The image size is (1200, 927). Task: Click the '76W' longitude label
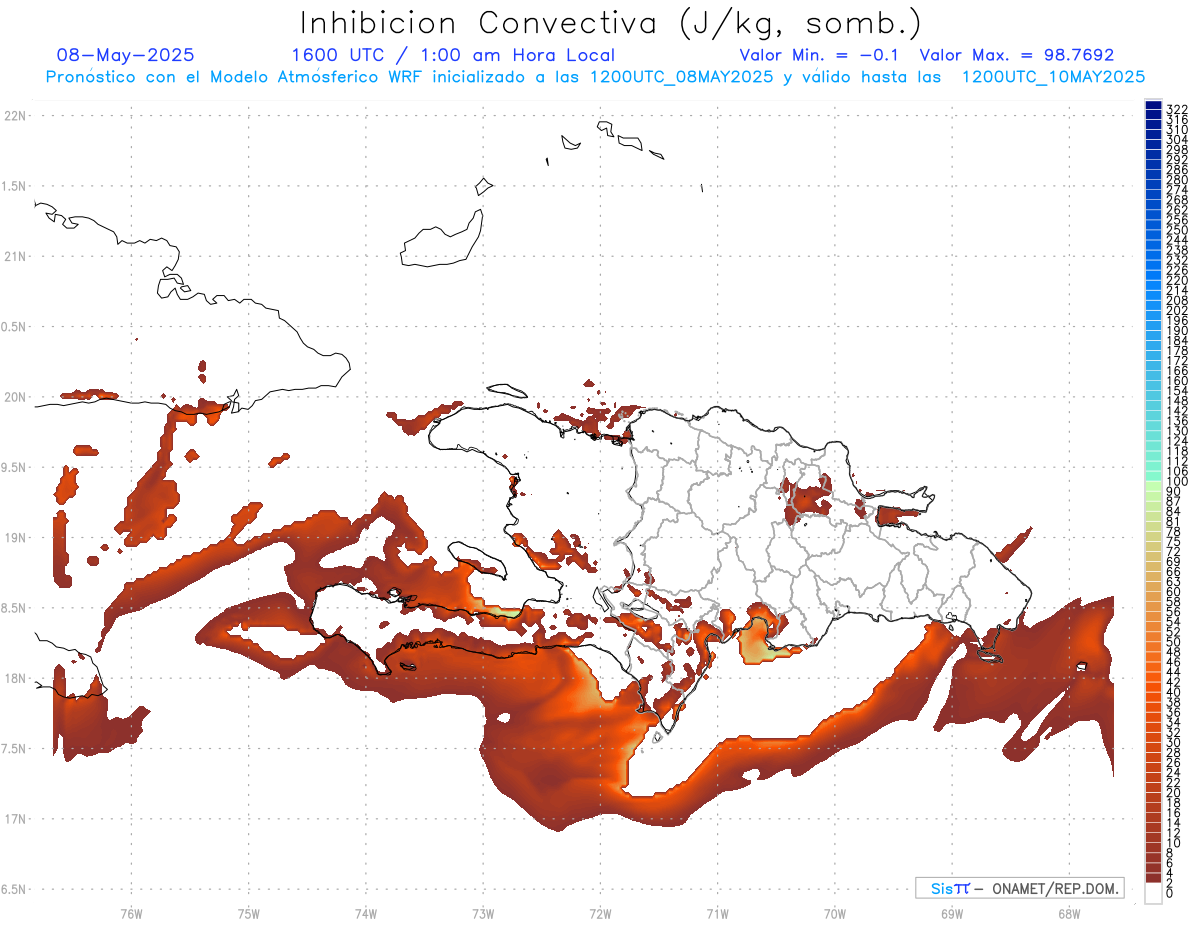click(131, 912)
